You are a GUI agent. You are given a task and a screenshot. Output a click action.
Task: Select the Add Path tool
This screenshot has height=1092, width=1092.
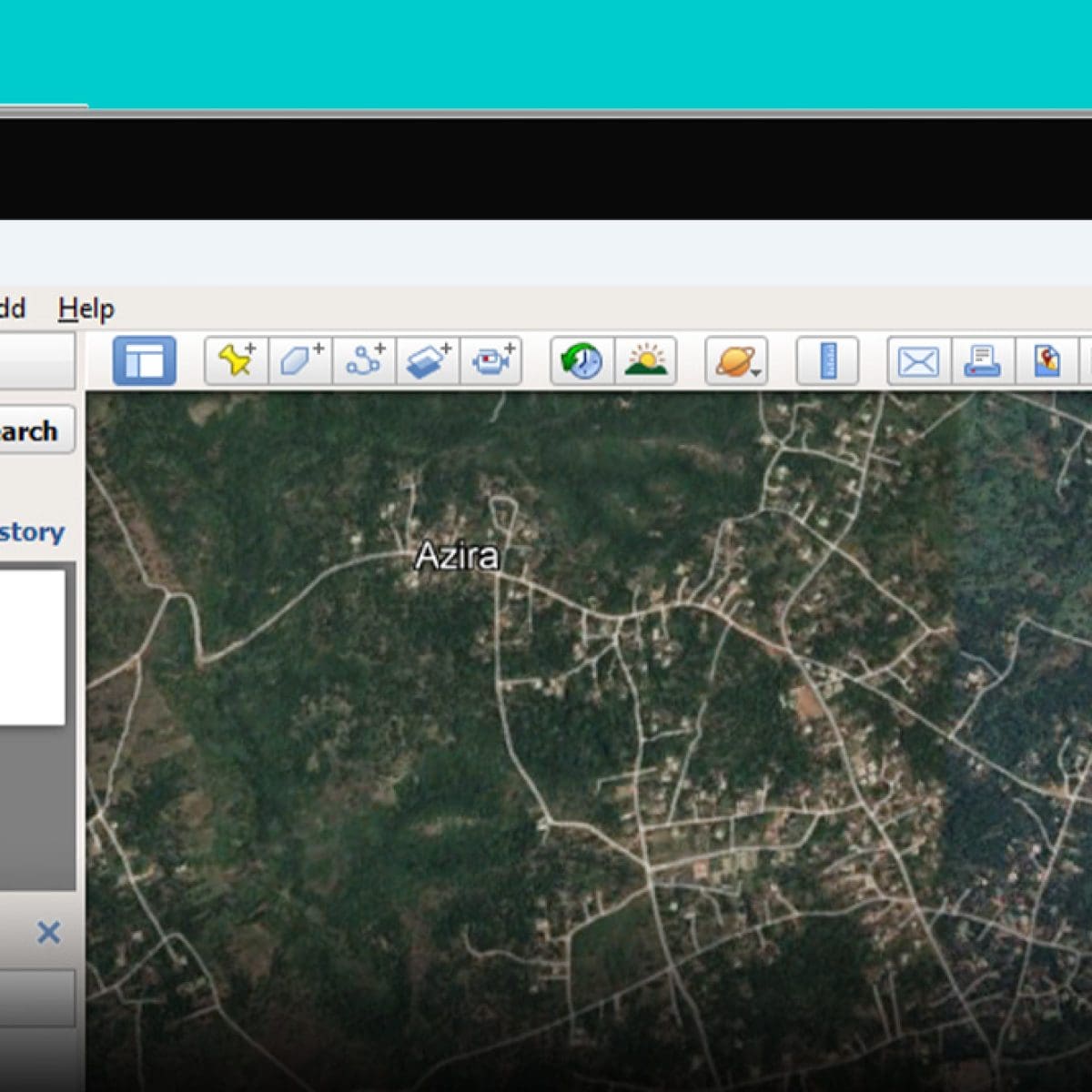point(365,361)
